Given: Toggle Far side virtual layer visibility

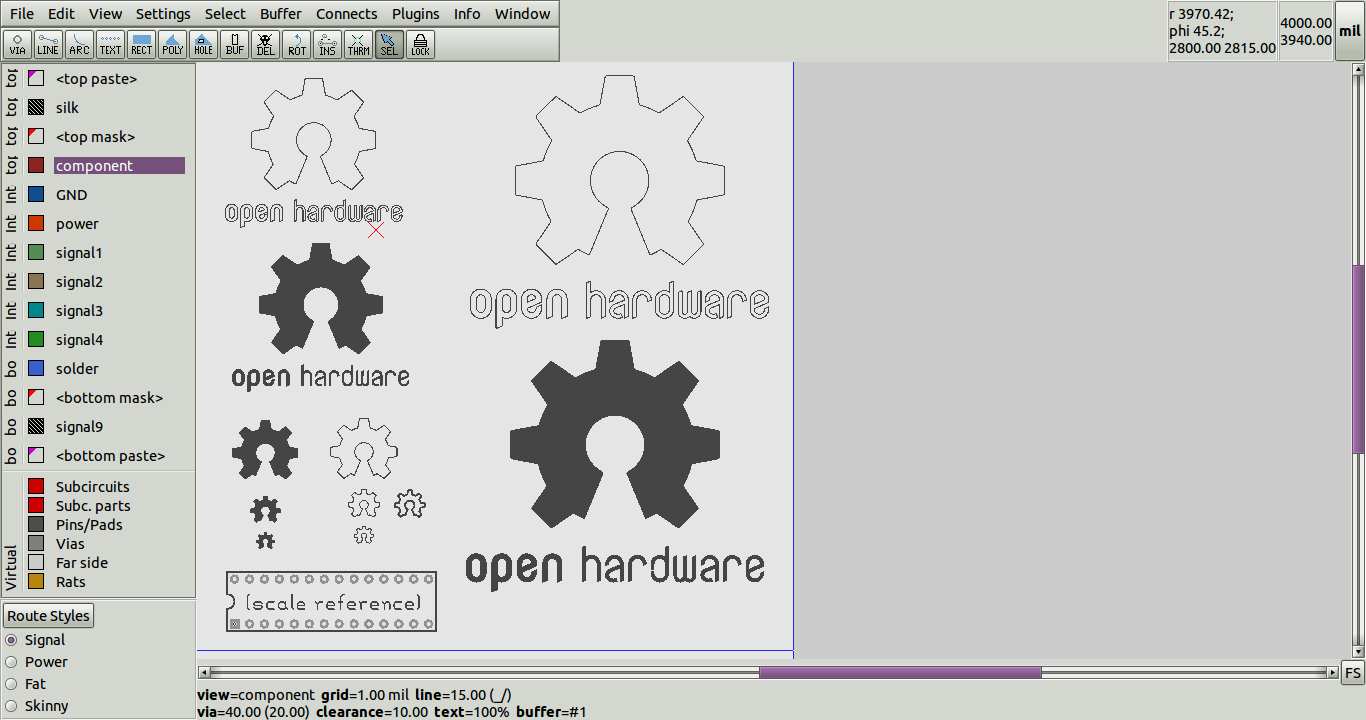Looking at the screenshot, I should point(36,562).
